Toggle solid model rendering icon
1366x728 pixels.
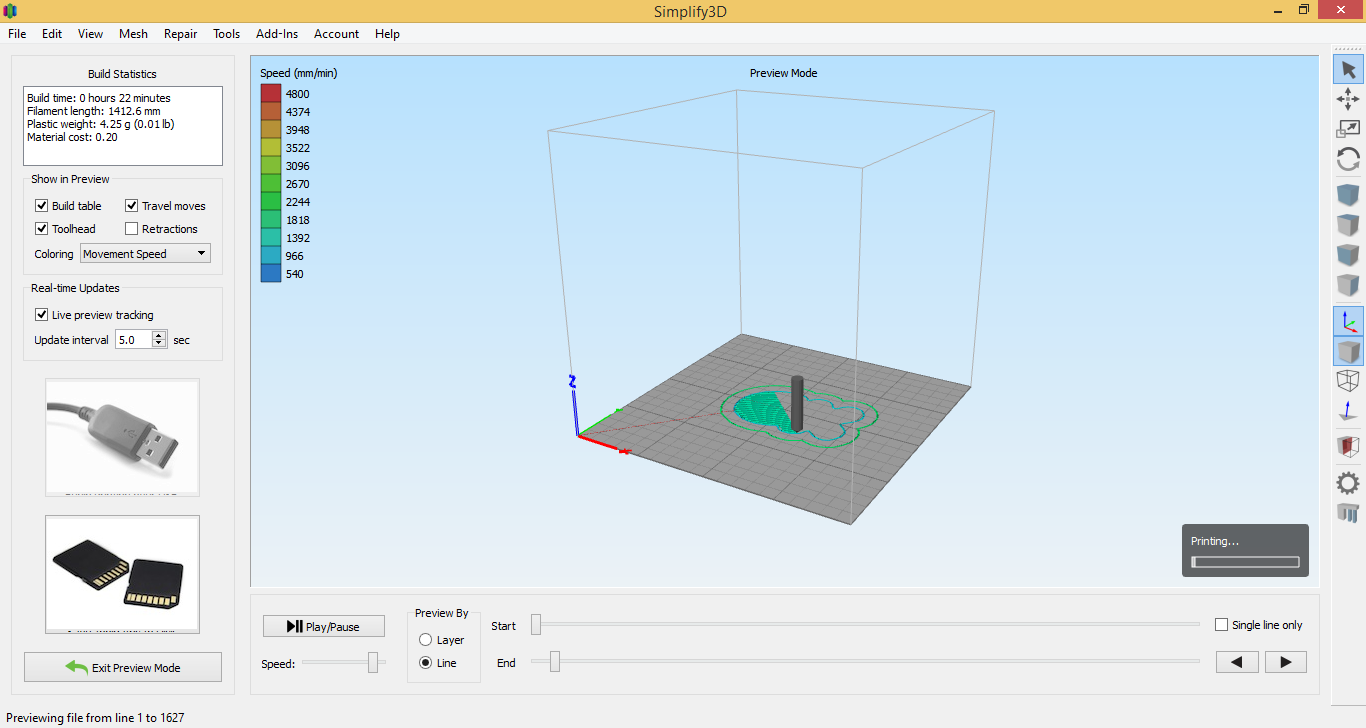[x=1348, y=351]
